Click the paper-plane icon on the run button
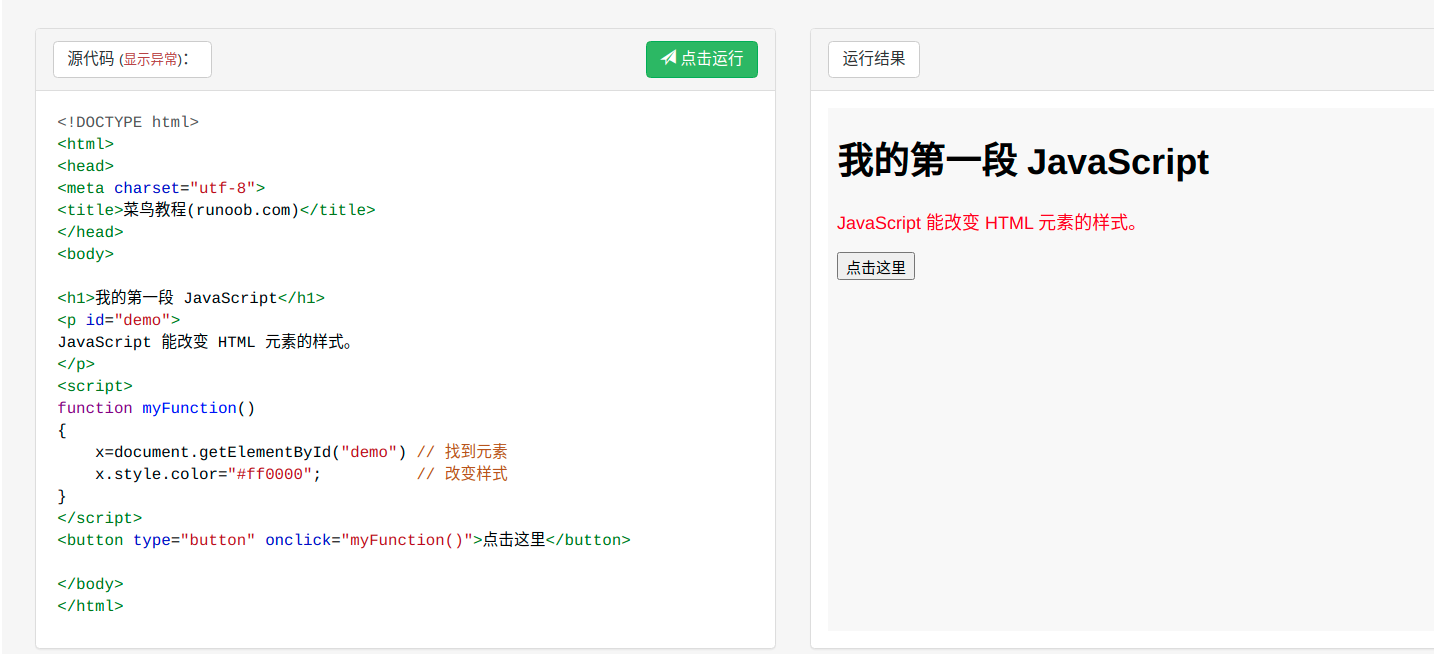This screenshot has height=654, width=1434. [669, 58]
